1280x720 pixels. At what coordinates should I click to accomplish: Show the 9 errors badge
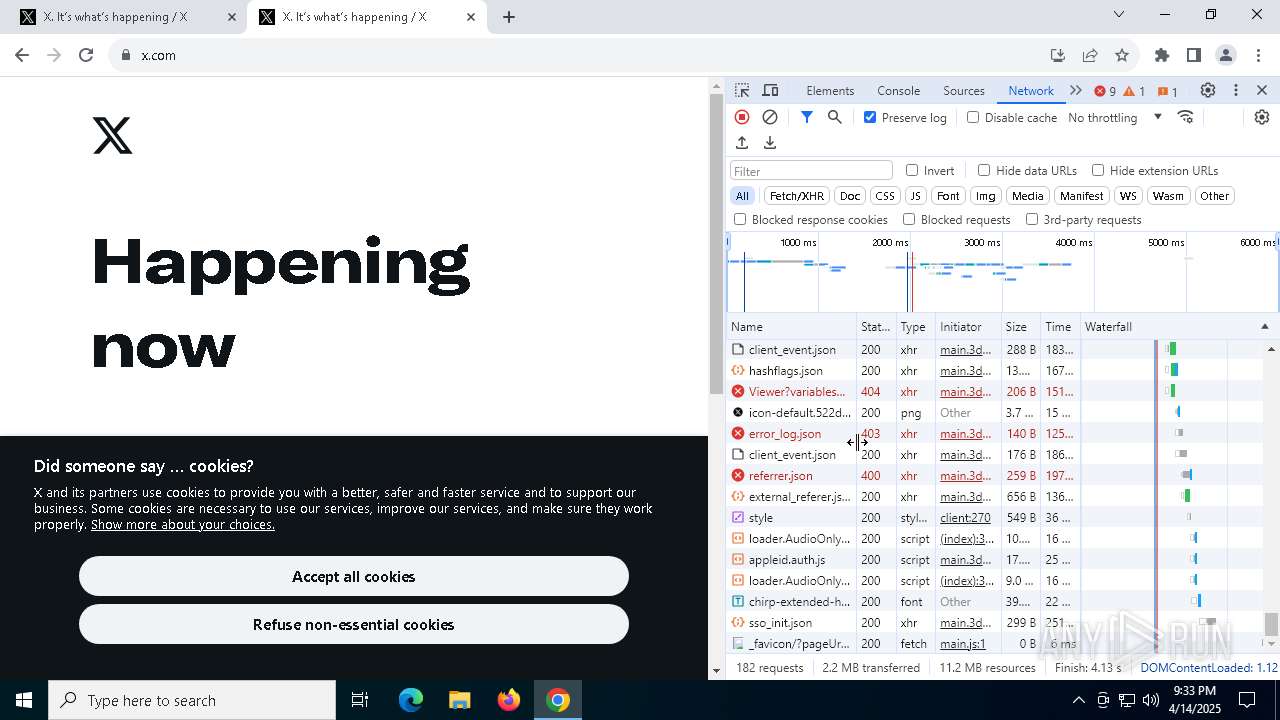1105,91
